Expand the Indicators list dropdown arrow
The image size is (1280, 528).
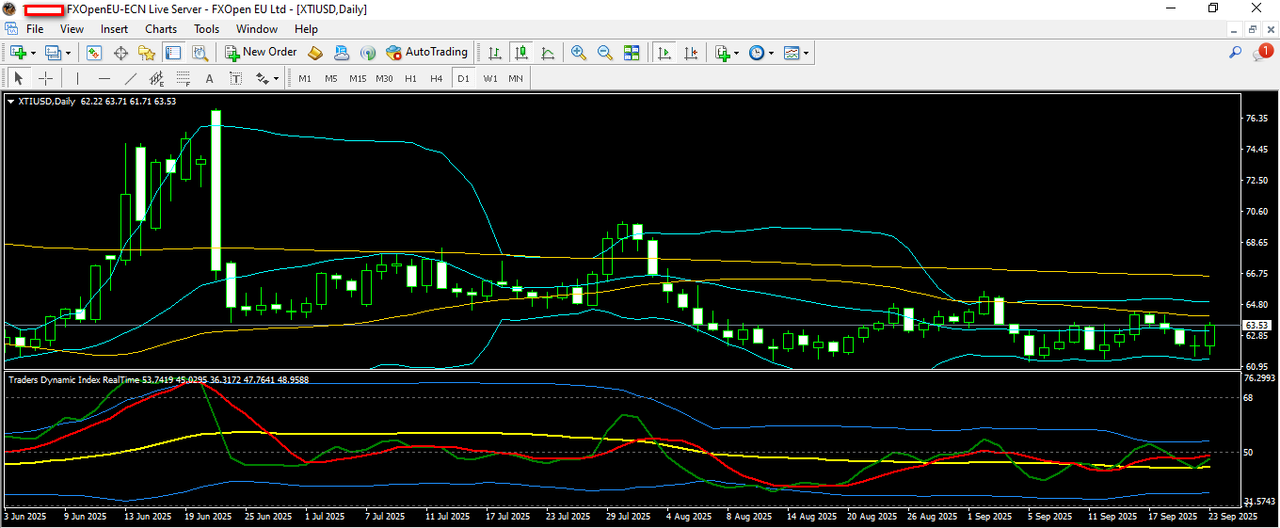(x=737, y=53)
